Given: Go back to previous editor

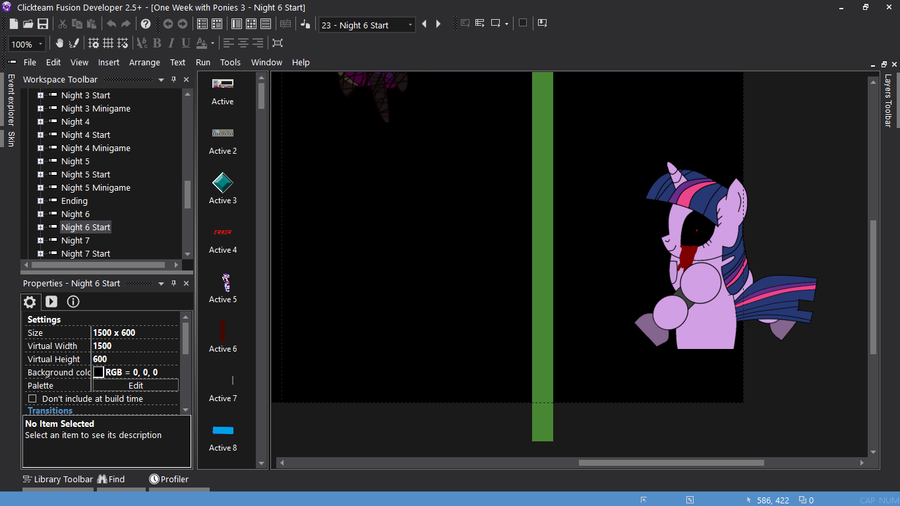Looking at the screenshot, I should tap(168, 24).
